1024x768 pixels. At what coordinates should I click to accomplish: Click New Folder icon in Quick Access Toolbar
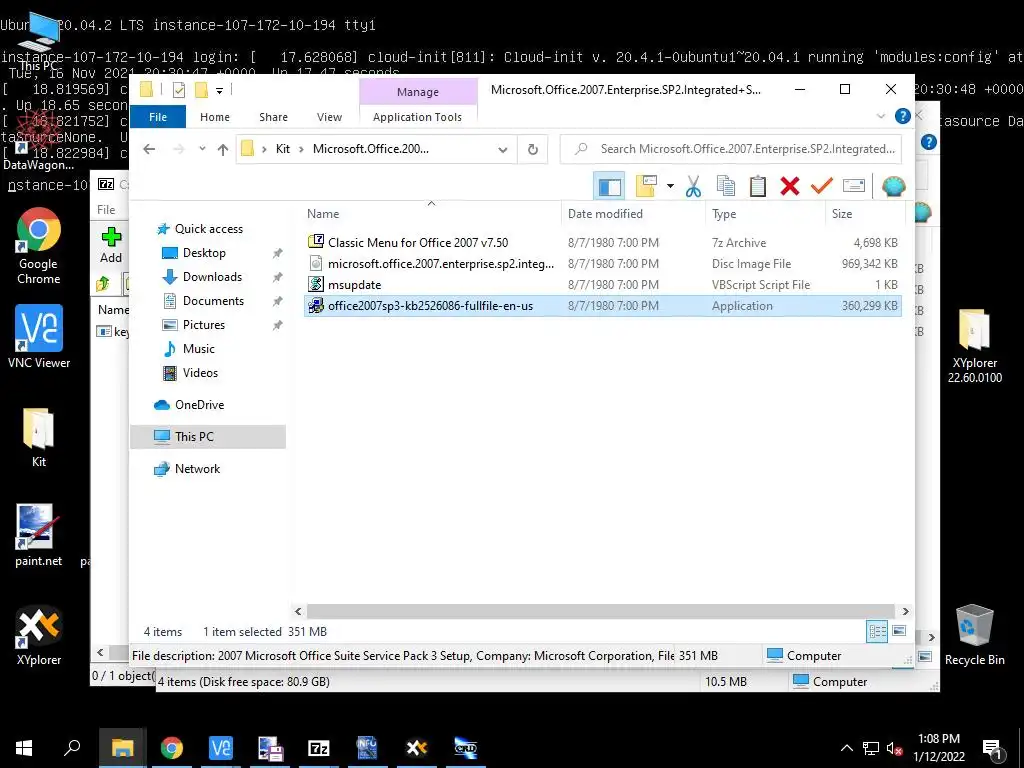[201, 90]
